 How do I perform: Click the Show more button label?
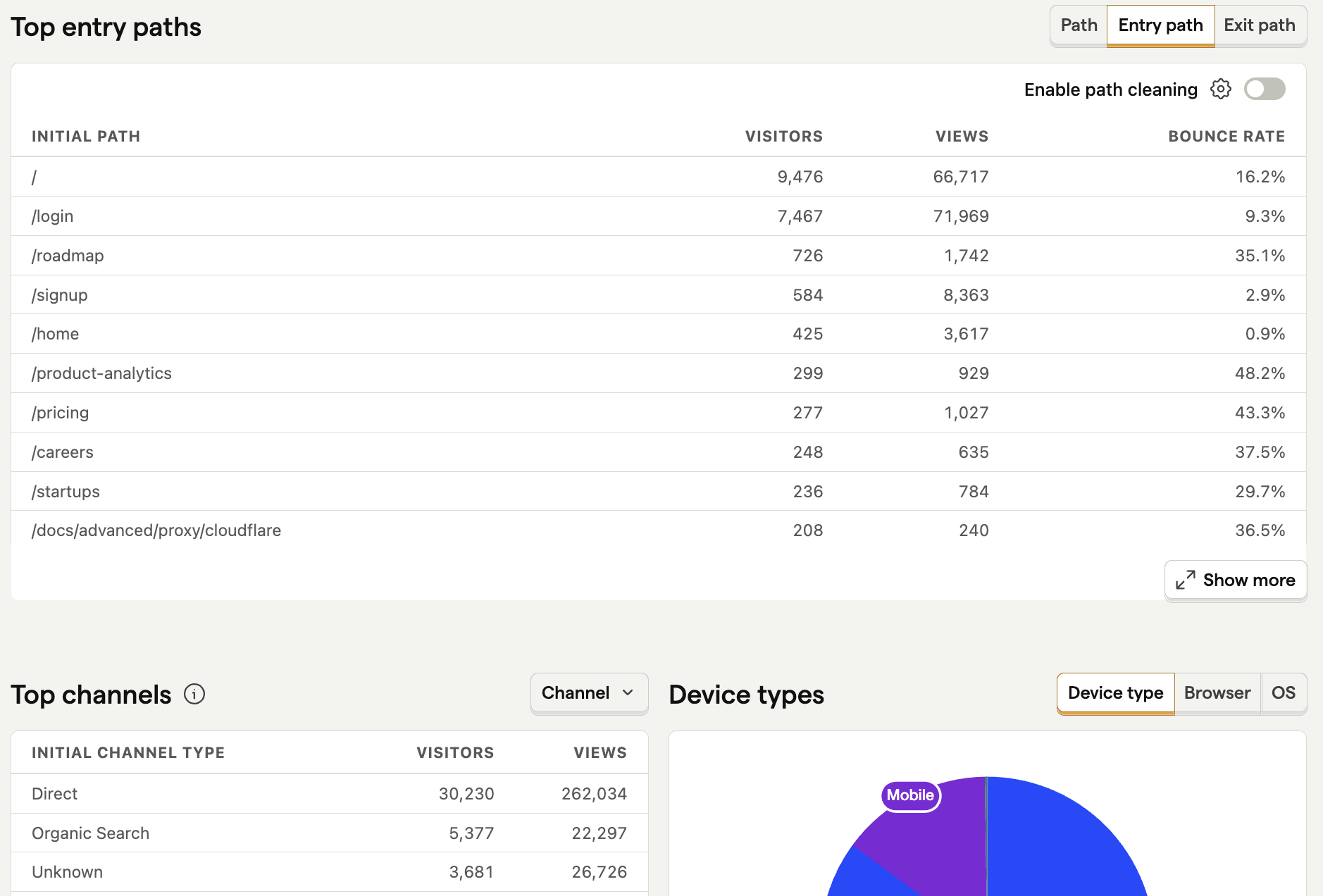click(1249, 580)
